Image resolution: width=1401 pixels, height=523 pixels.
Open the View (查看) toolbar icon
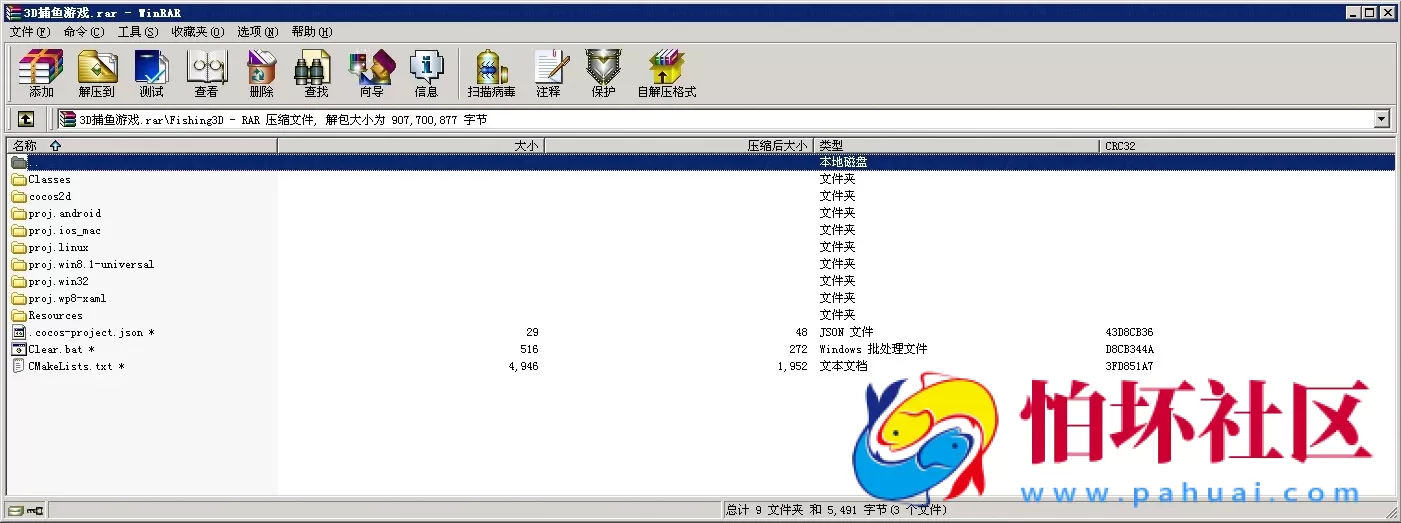pyautogui.click(x=207, y=73)
